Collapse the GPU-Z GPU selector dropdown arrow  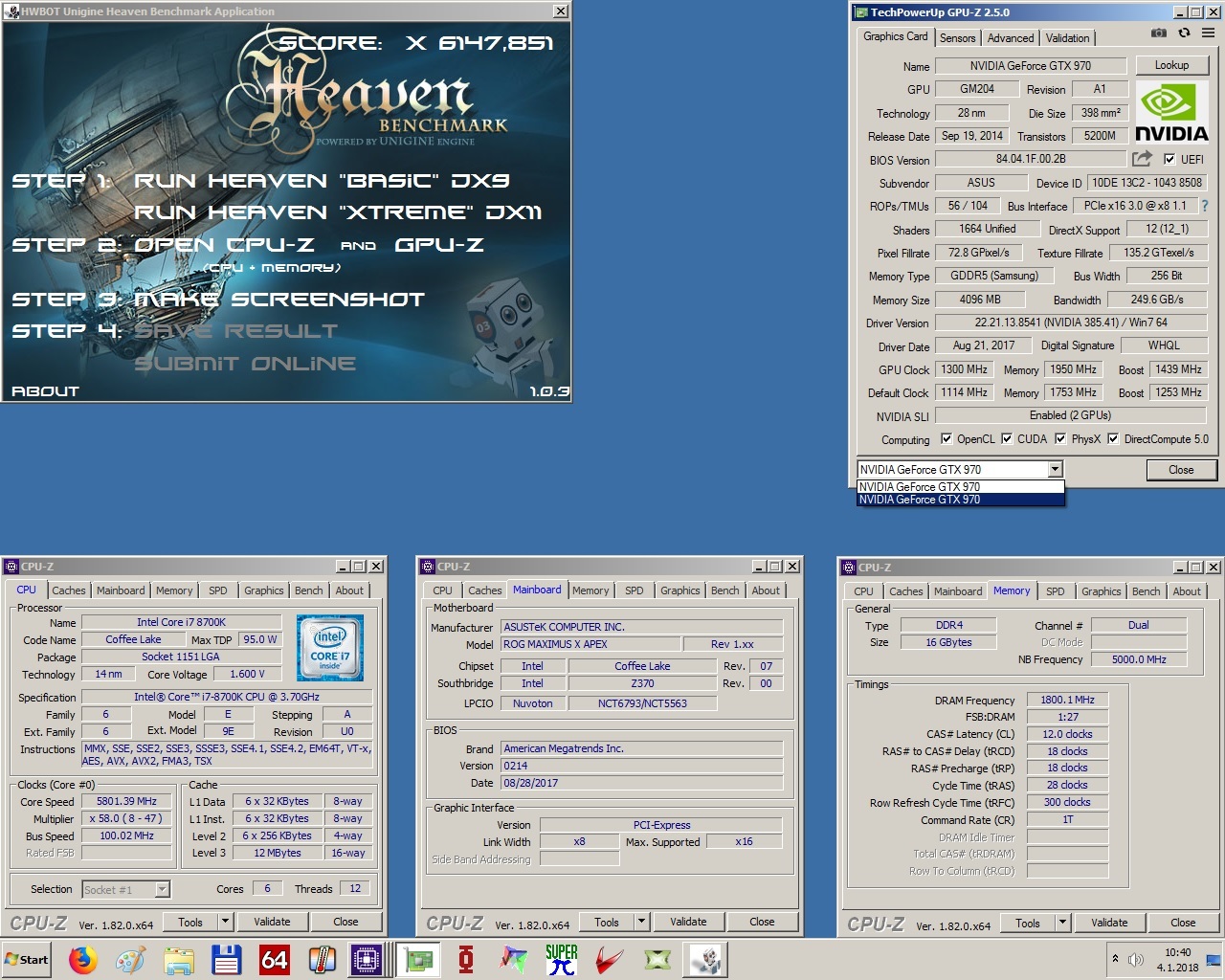pos(1055,469)
